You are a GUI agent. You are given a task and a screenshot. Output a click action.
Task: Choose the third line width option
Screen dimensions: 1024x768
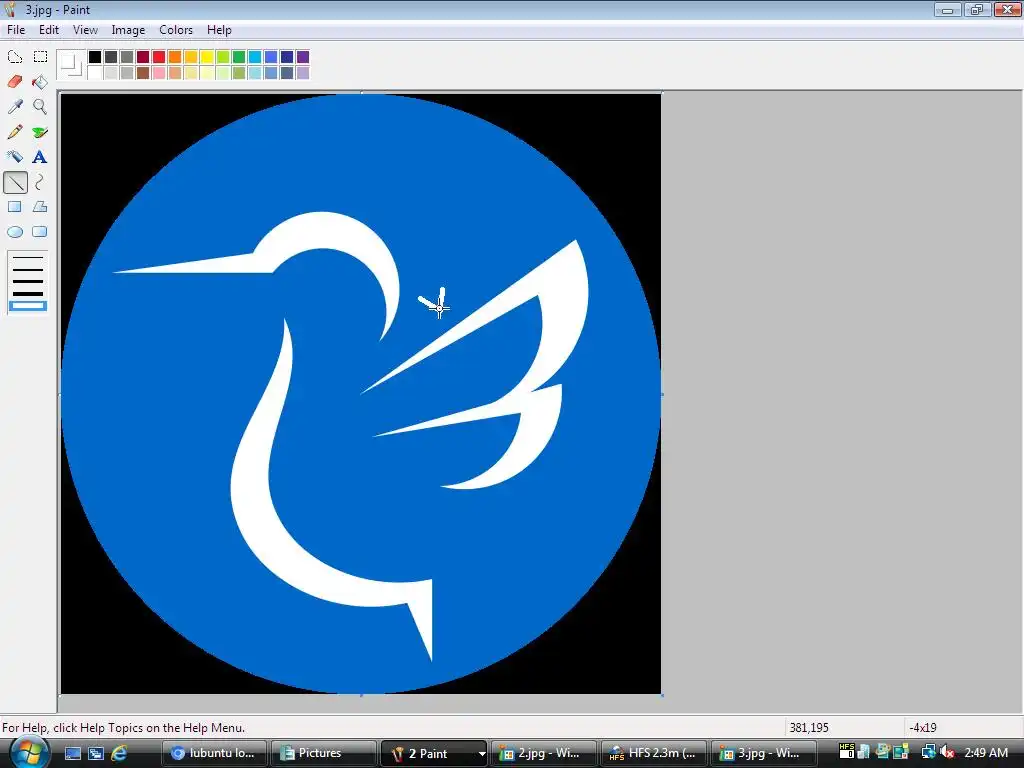pos(27,281)
